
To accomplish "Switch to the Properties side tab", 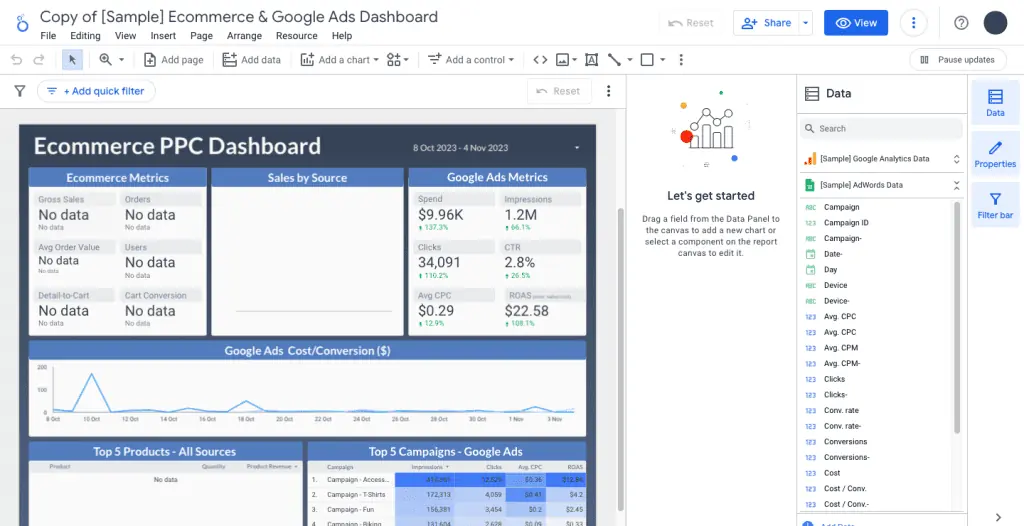I will [x=995, y=154].
